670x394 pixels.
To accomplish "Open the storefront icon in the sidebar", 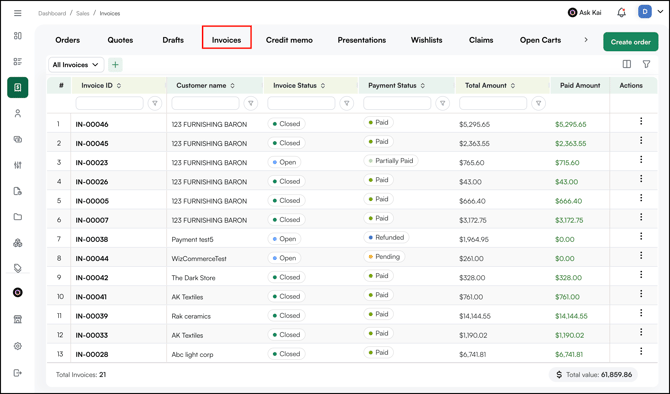I will click(x=18, y=319).
